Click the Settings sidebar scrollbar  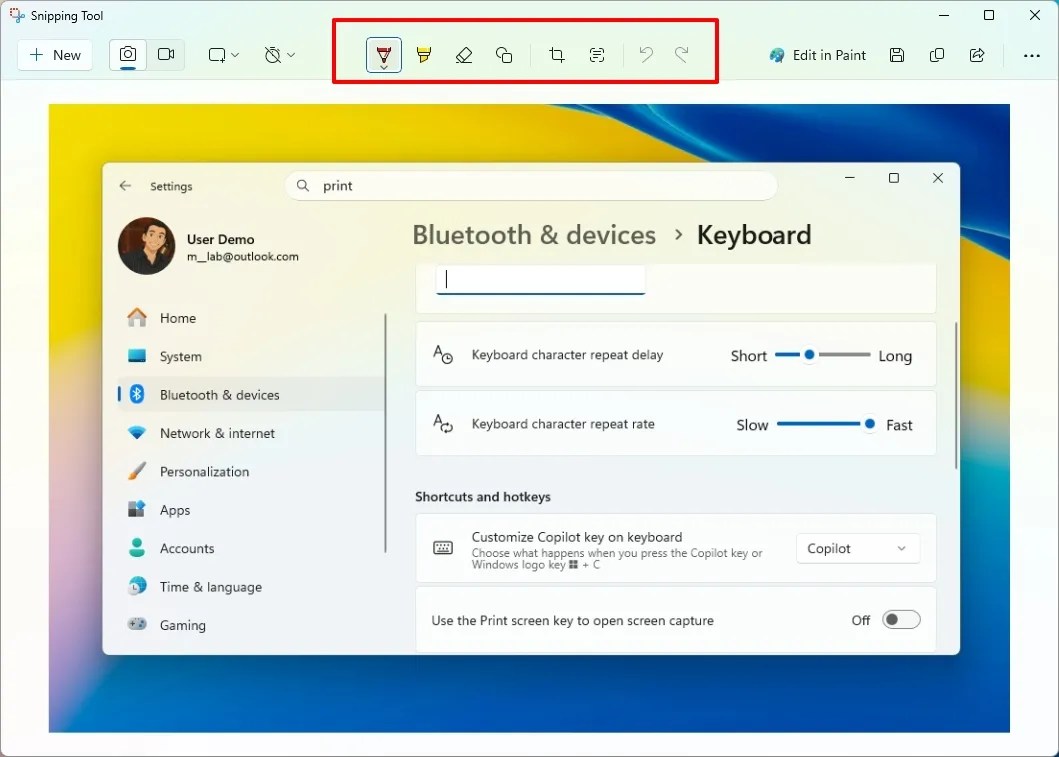385,433
